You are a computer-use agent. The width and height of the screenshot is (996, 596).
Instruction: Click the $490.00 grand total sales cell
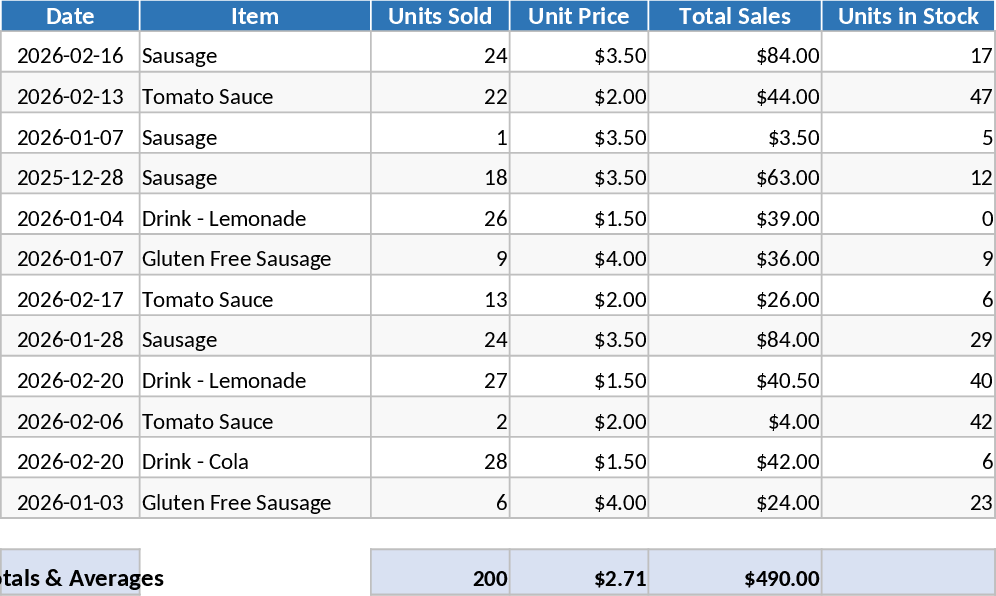[735, 578]
